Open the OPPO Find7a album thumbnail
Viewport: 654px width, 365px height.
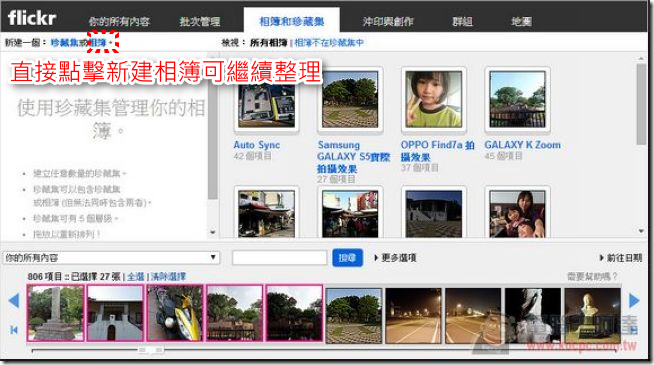434,100
